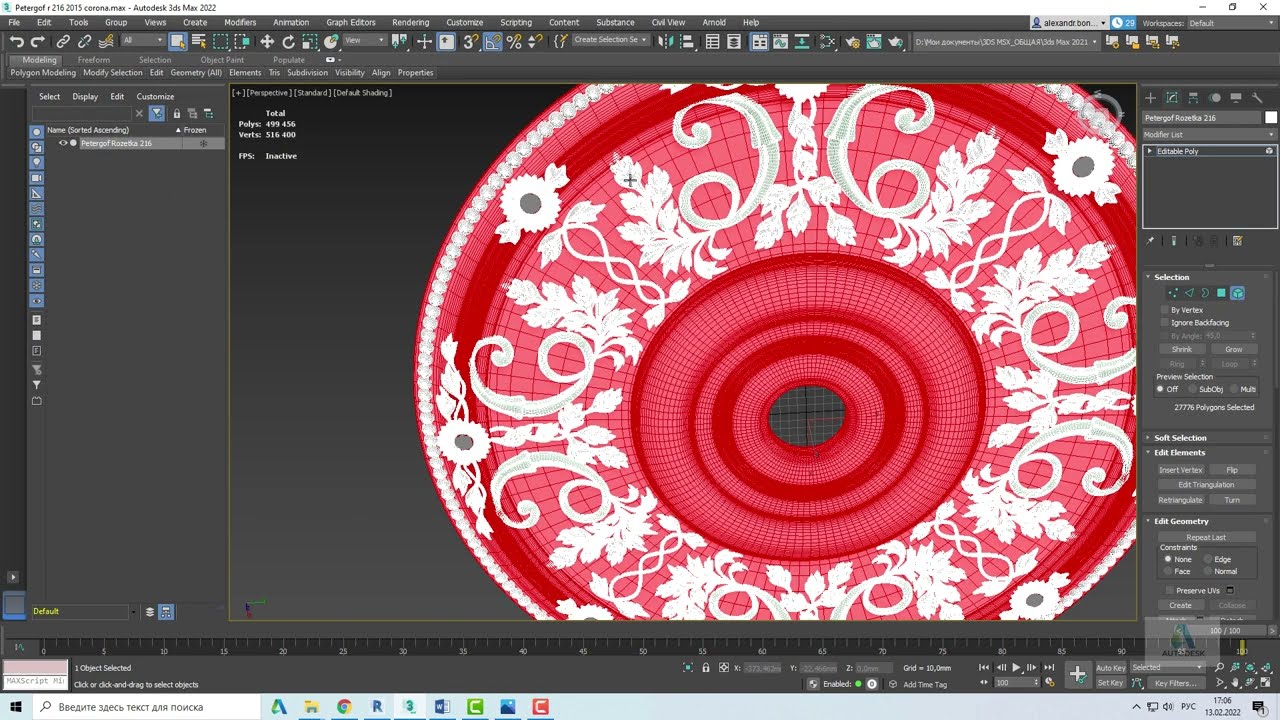Image resolution: width=1280 pixels, height=720 pixels.
Task: Click the Redo arrow in main toolbar
Action: point(38,41)
